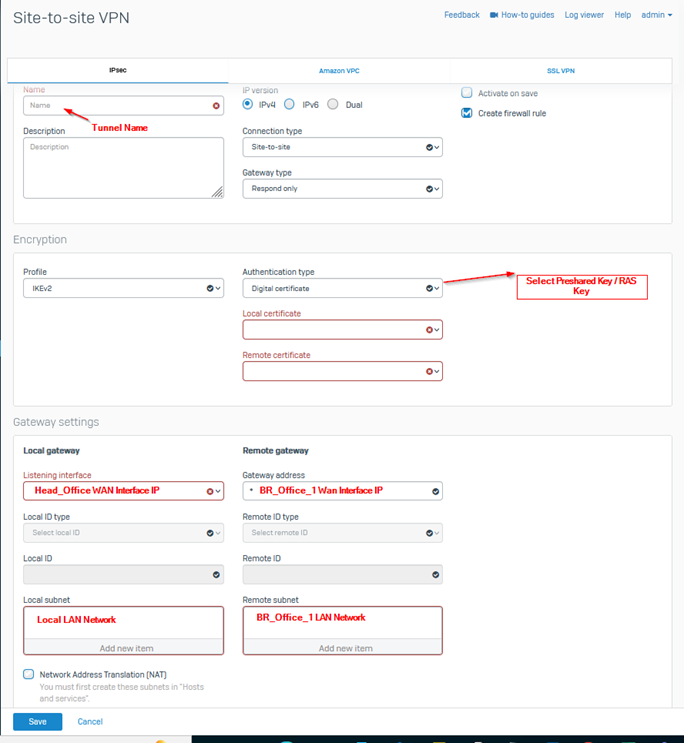Click the red error icon in Name field

pos(216,105)
